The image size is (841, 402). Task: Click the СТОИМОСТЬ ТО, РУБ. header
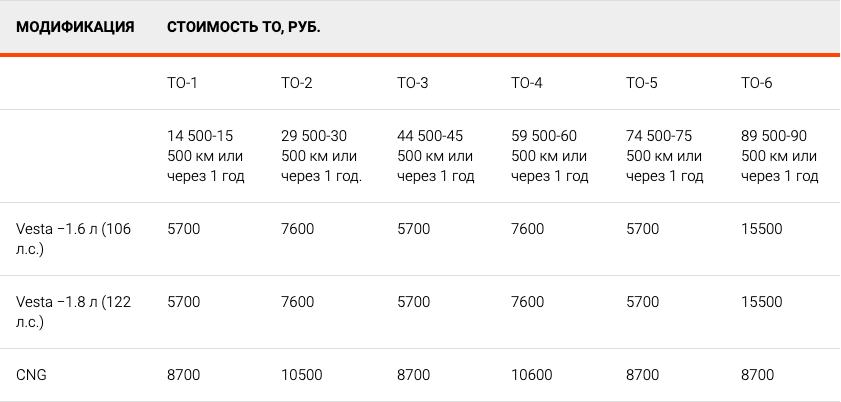(x=244, y=27)
